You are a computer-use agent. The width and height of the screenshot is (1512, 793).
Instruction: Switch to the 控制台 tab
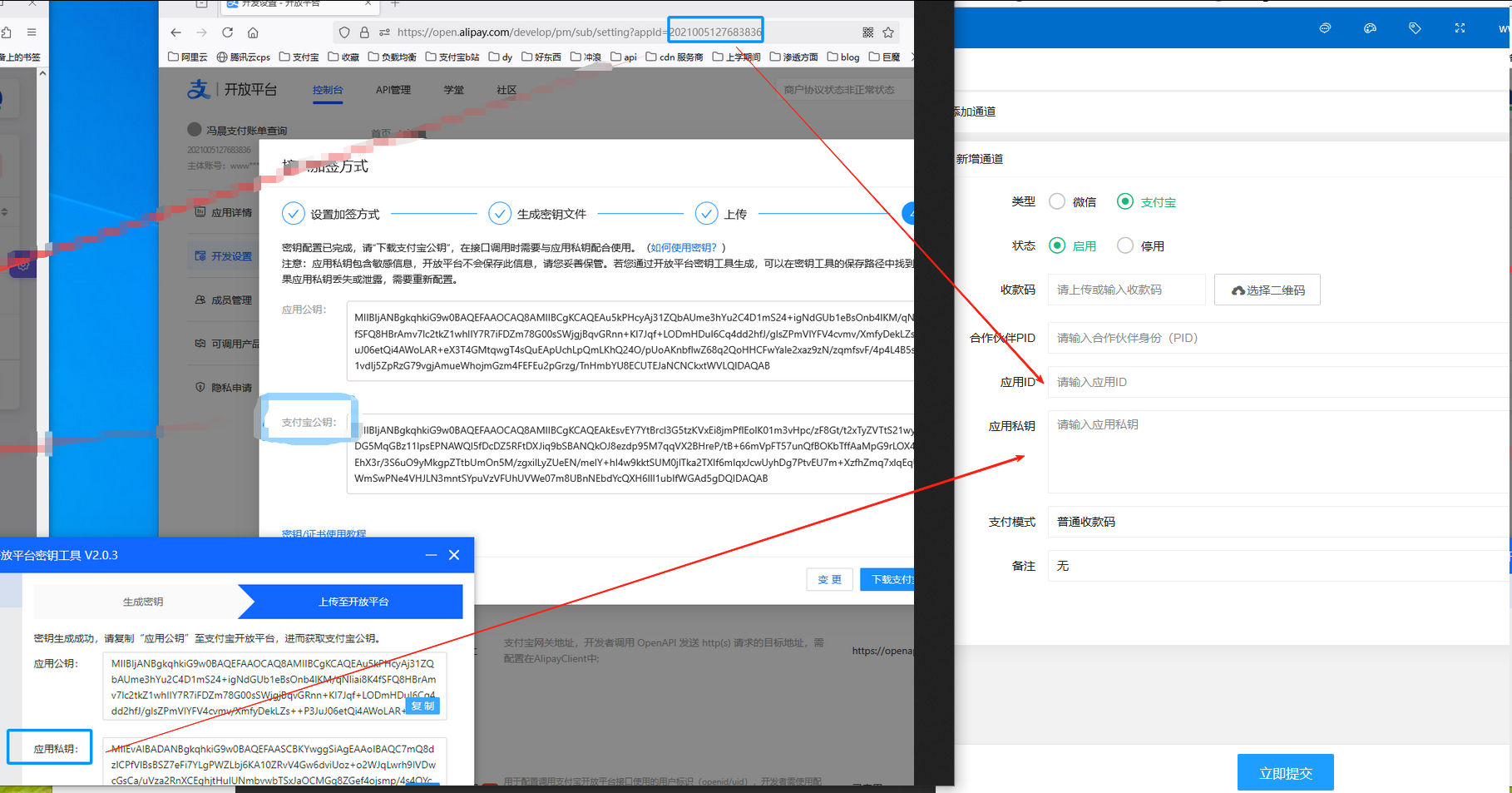(x=328, y=90)
